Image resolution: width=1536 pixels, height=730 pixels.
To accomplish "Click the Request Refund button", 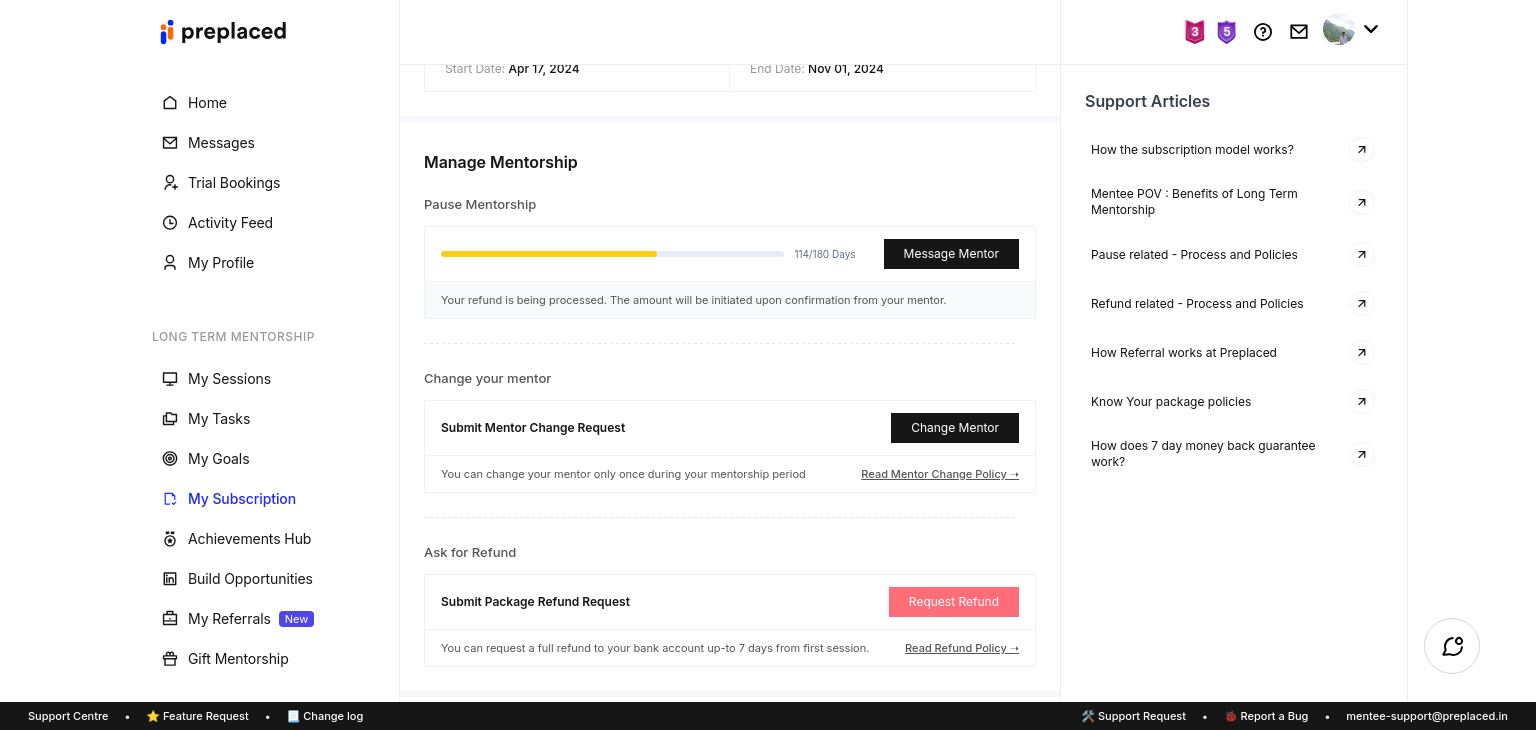I will point(953,602).
